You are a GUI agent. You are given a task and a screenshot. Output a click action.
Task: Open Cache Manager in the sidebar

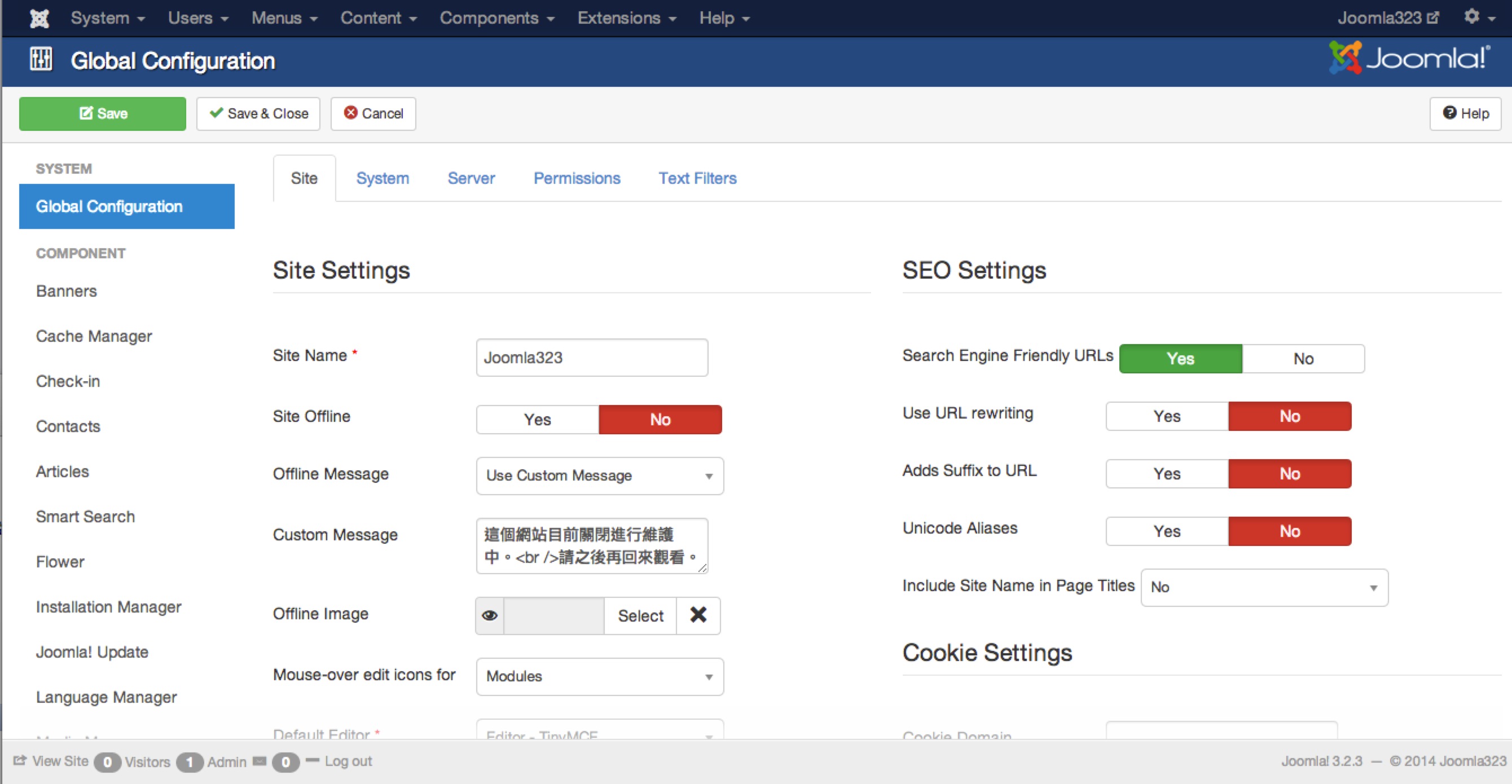coord(94,336)
